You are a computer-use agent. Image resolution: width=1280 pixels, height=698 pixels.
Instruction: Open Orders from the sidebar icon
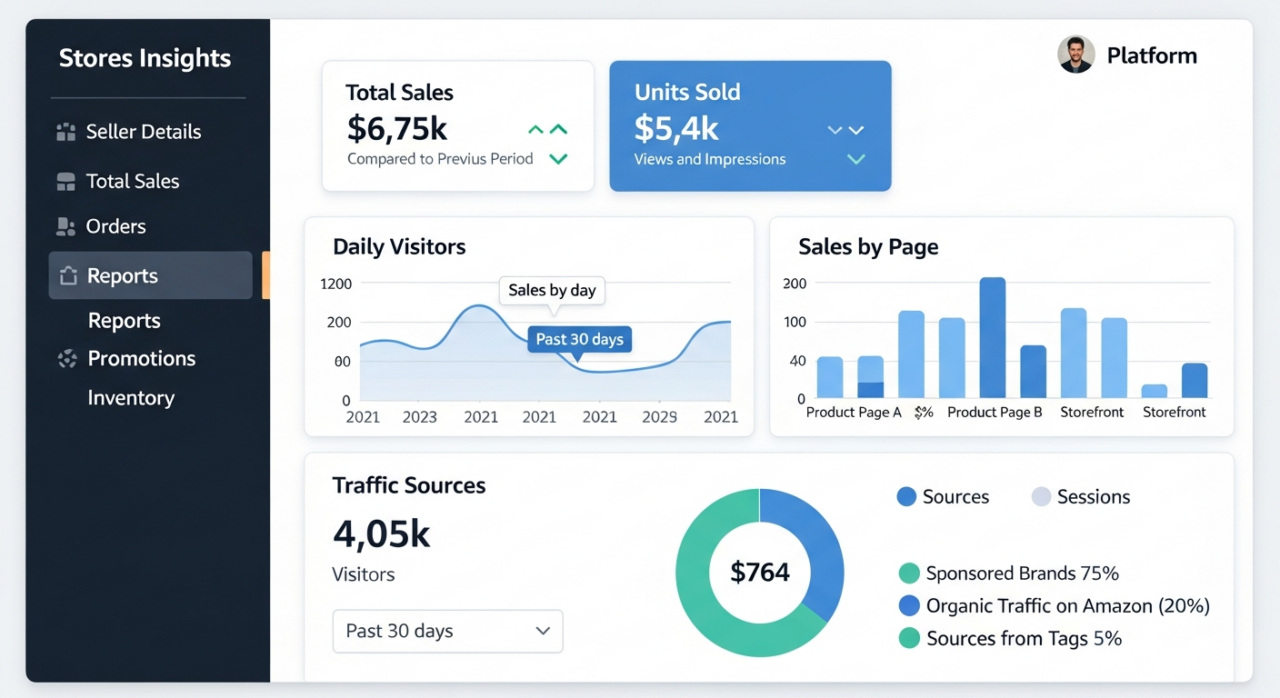pyautogui.click(x=64, y=226)
